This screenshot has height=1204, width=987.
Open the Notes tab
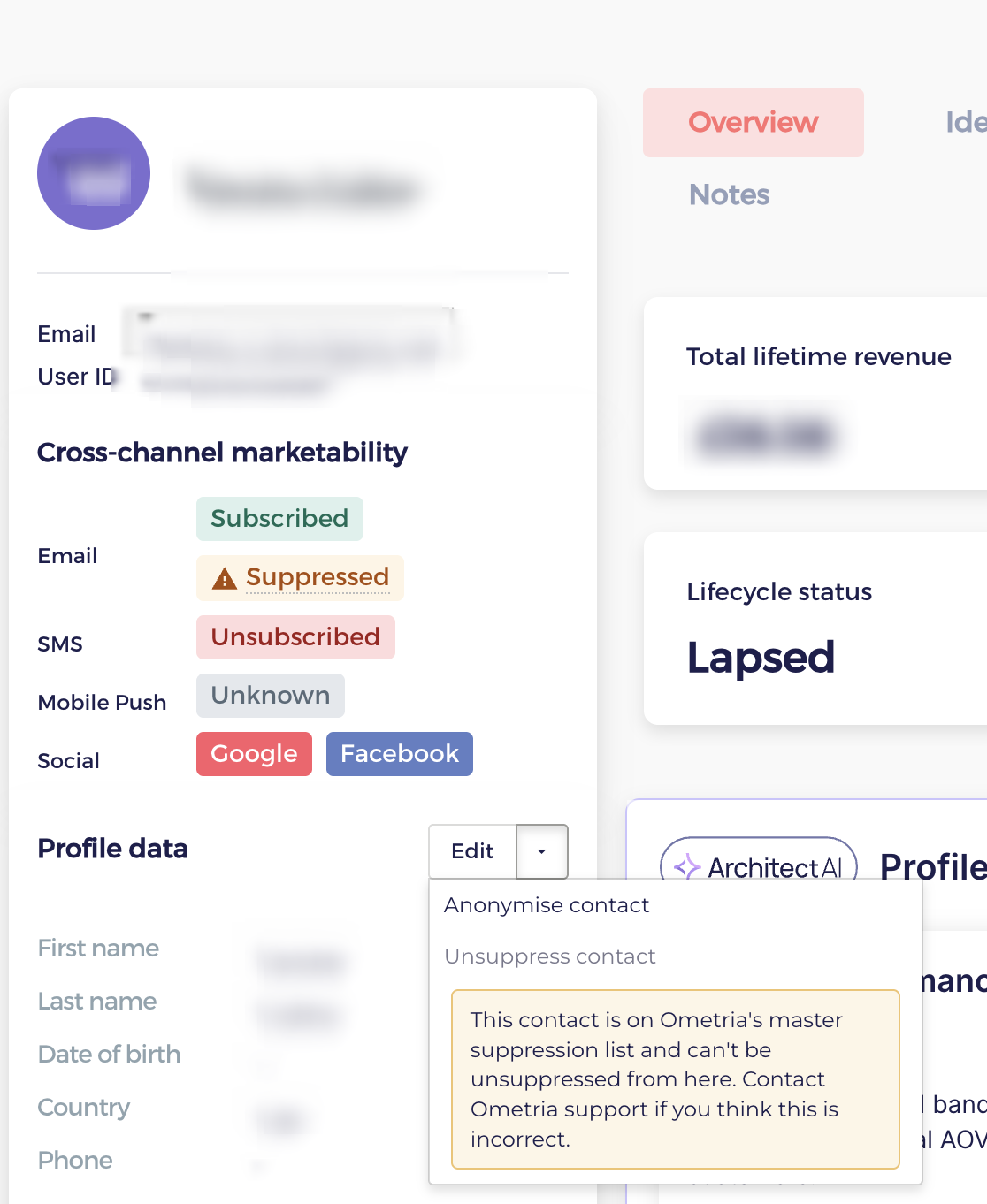click(x=730, y=194)
